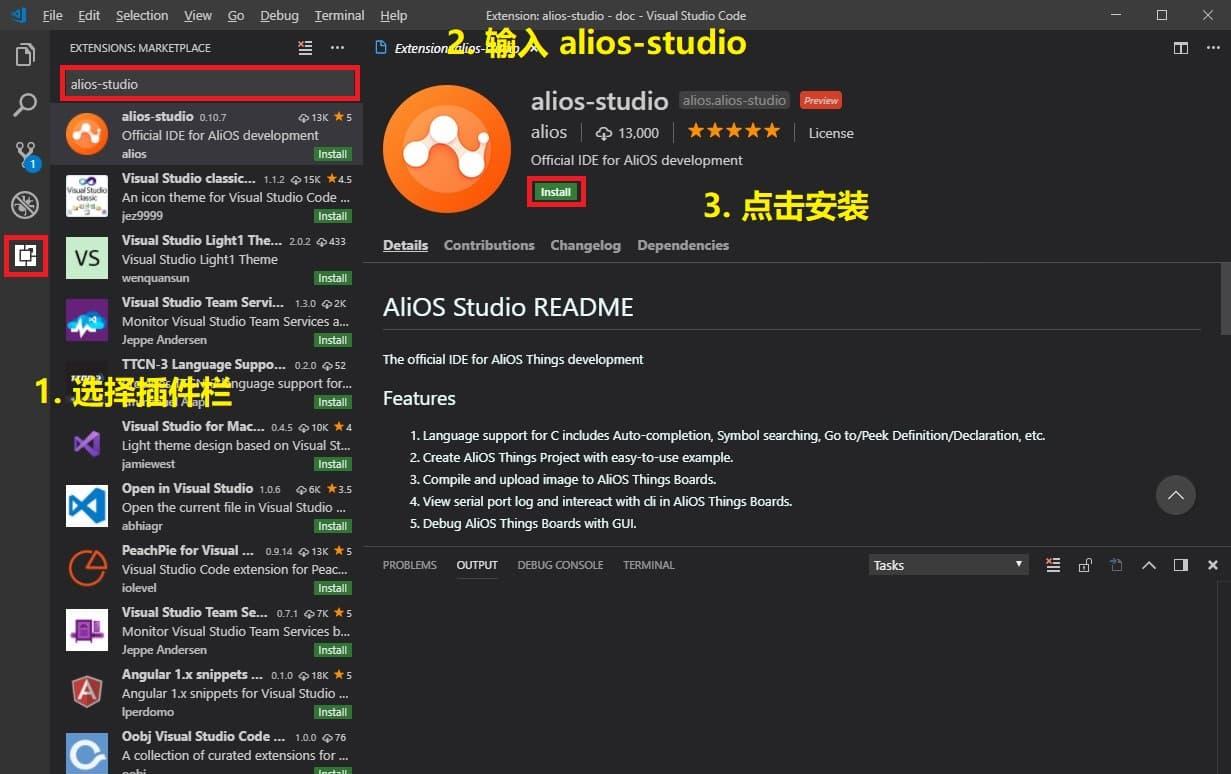
Task: Toggle output scroll lock
Action: [x=1085, y=565]
